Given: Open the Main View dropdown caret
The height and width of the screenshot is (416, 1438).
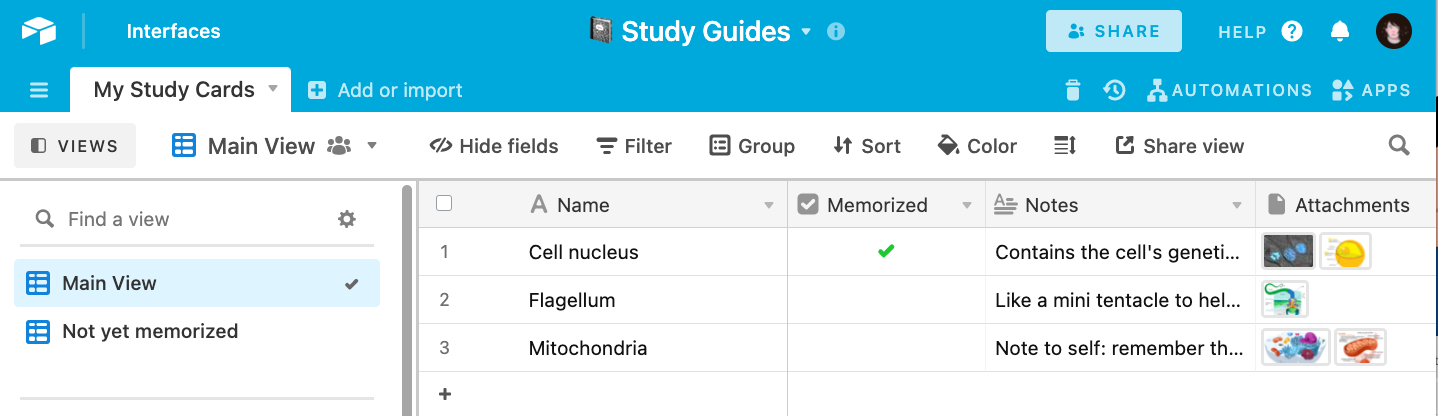Looking at the screenshot, I should [372, 146].
